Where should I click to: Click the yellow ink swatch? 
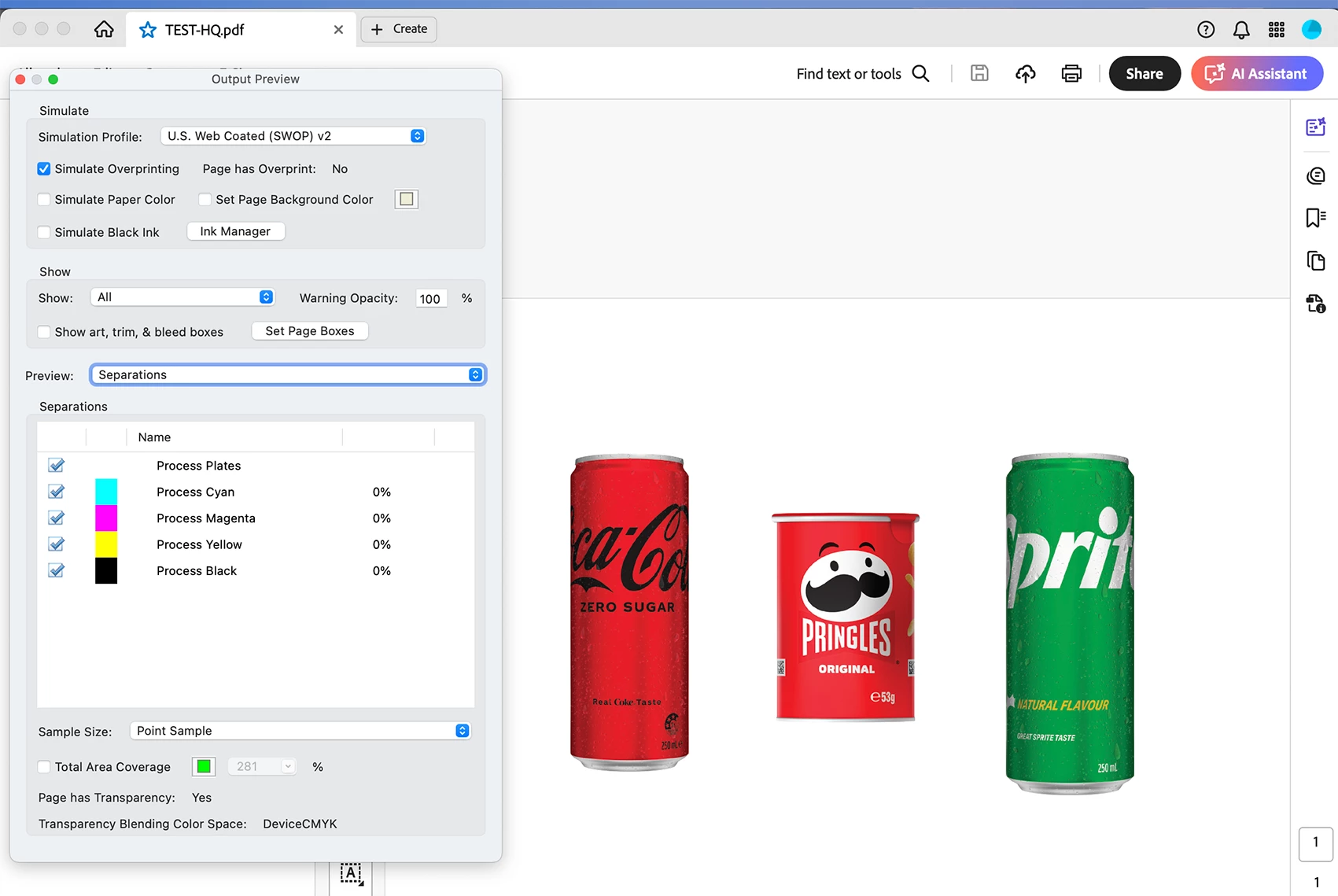click(x=106, y=544)
